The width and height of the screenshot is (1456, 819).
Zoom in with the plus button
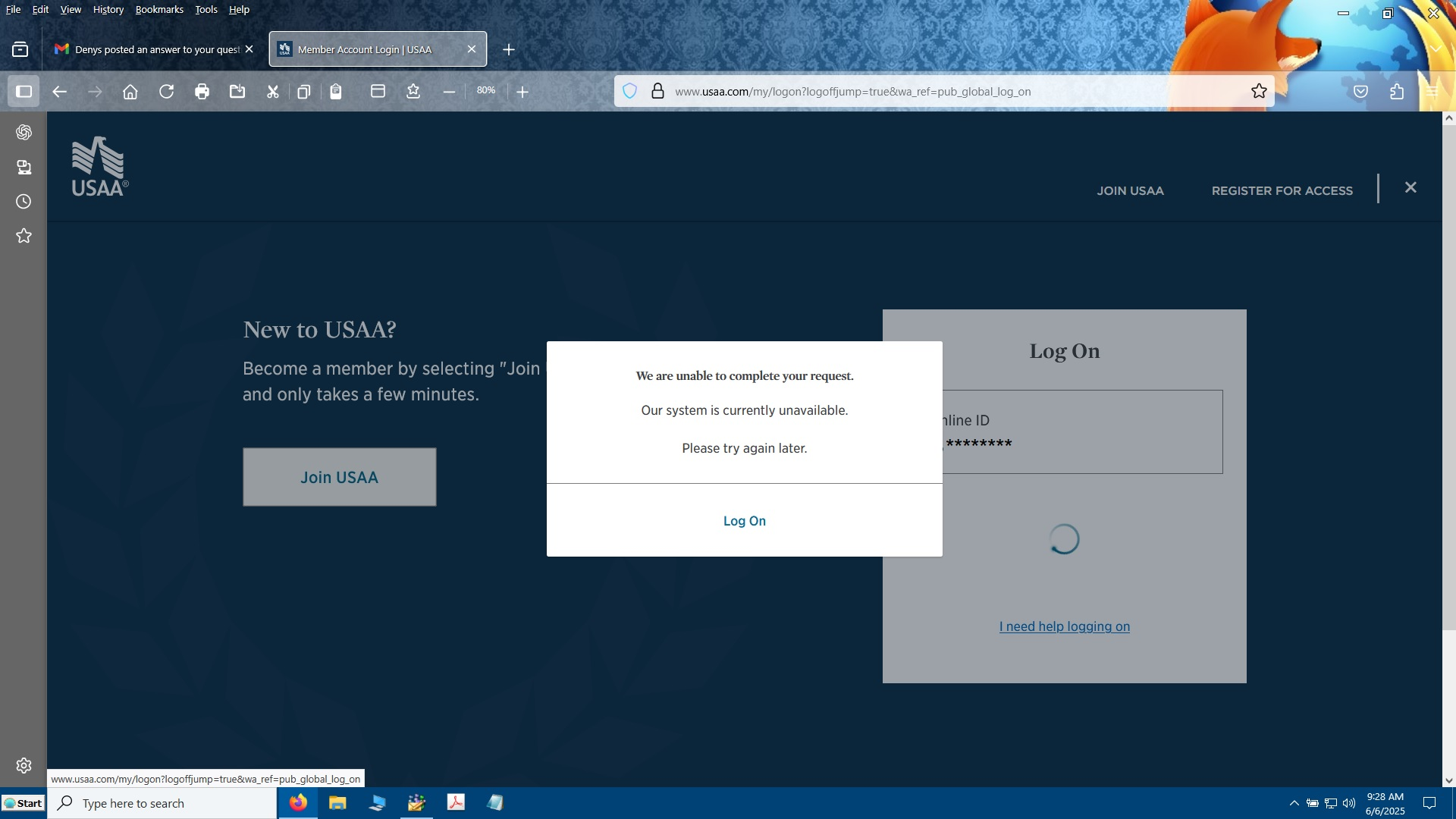point(522,92)
